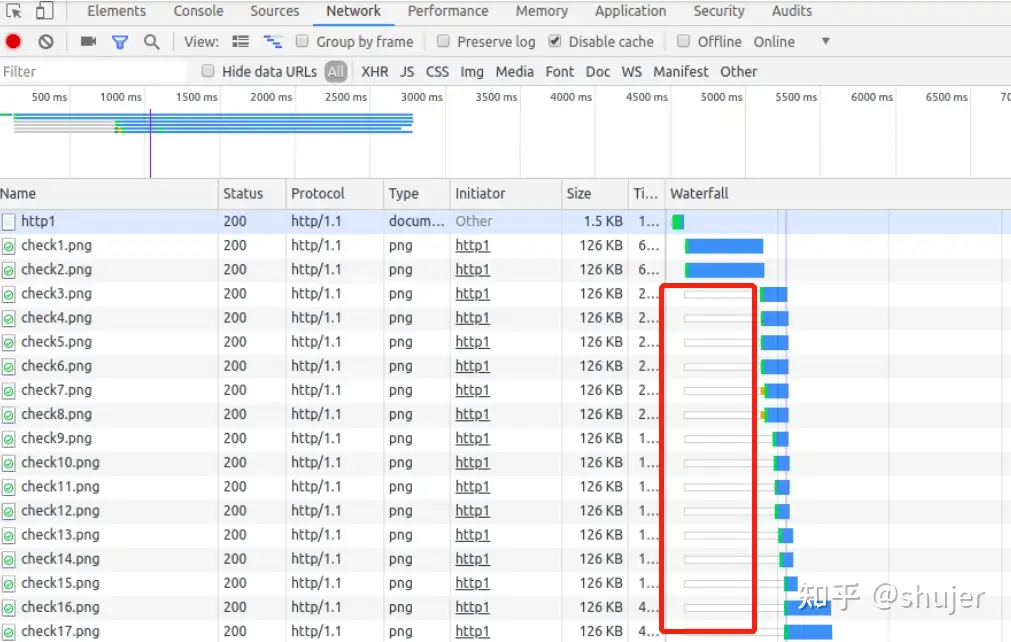
Task: Switch to large request rows view icon
Action: point(240,42)
